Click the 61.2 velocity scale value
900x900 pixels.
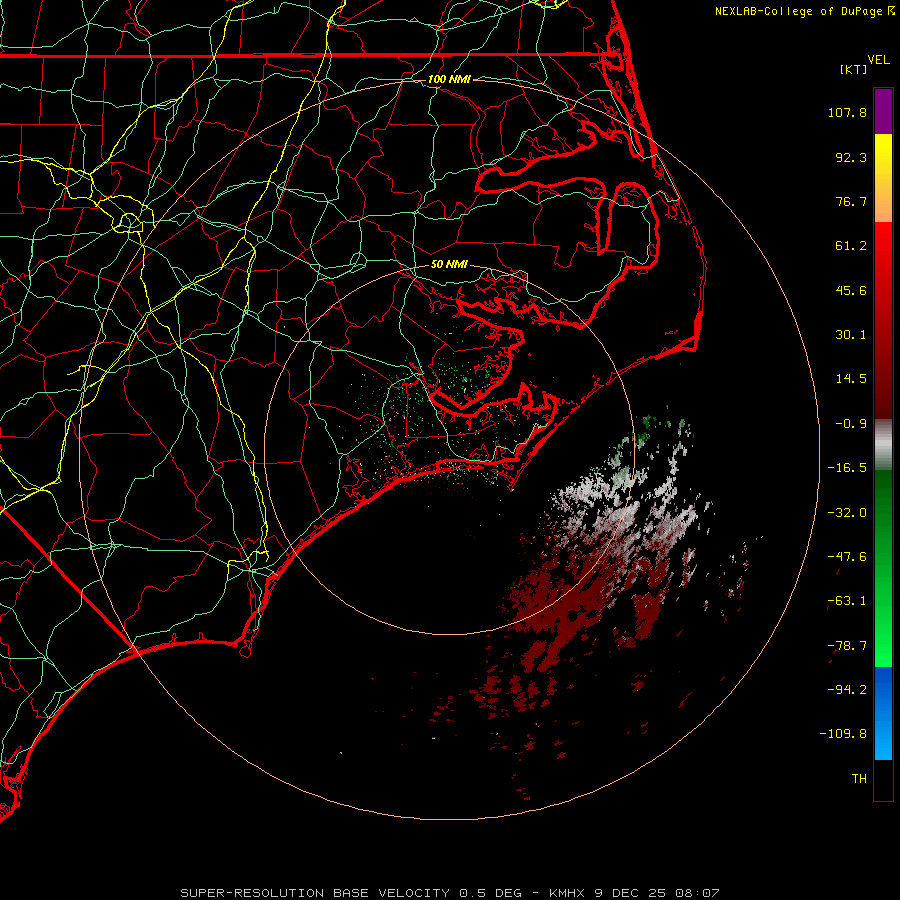[x=851, y=246]
